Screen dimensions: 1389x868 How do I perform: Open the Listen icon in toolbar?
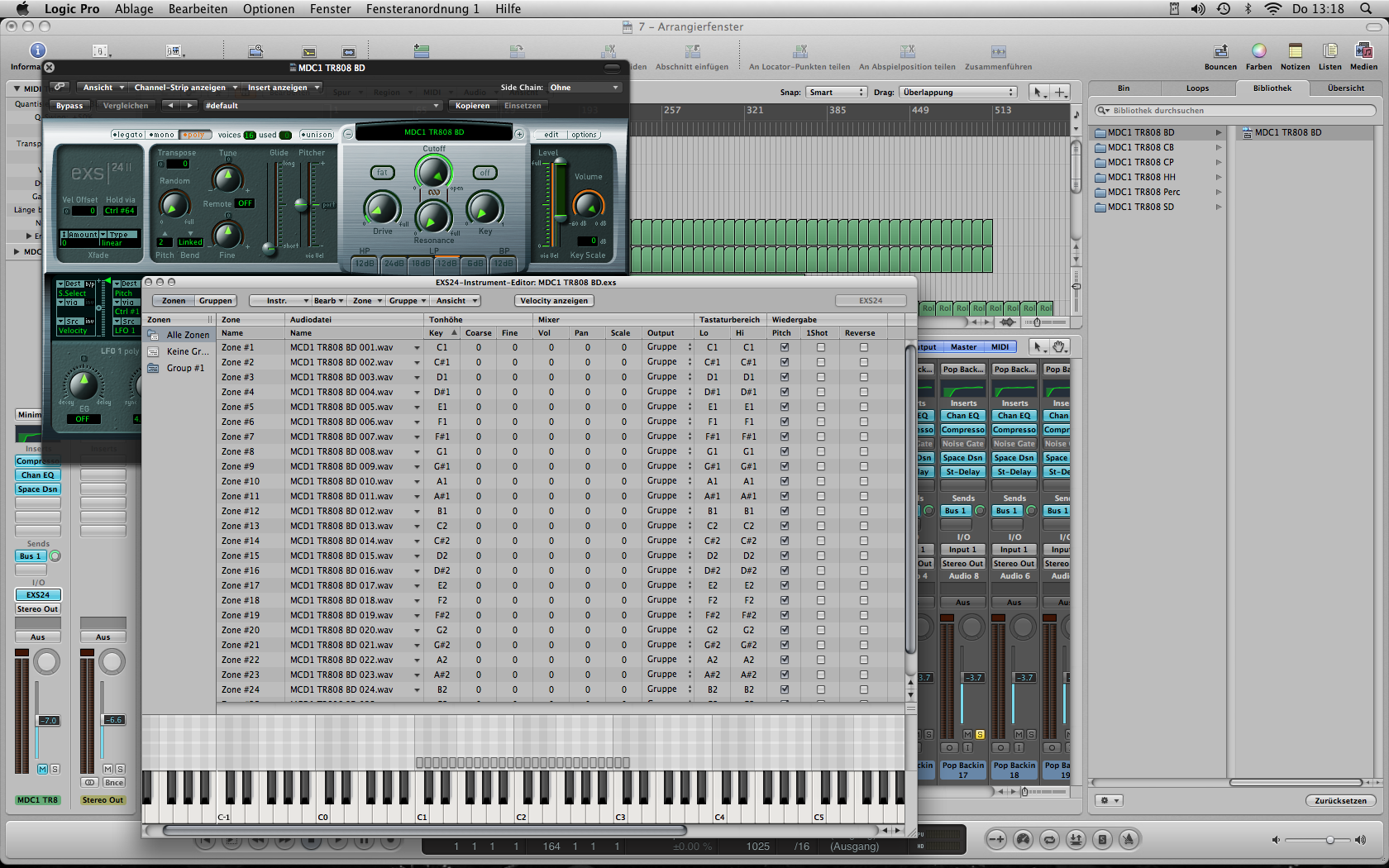1329,51
